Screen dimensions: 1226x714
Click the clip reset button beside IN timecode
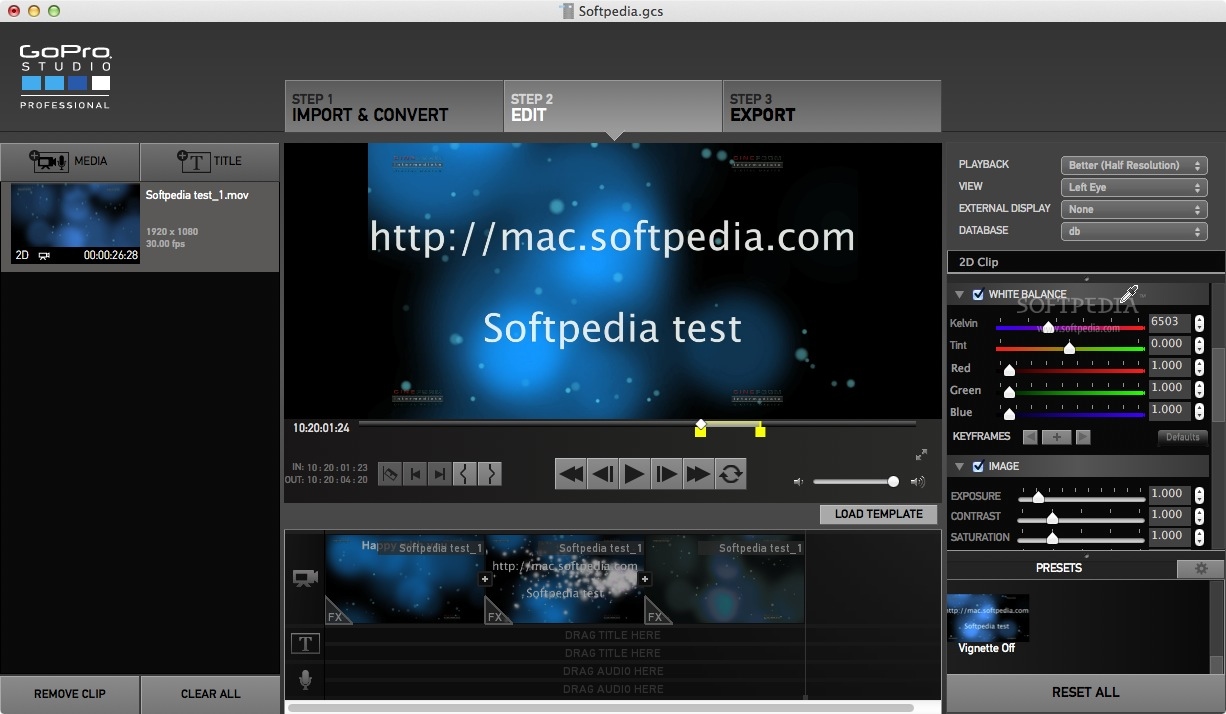(390, 474)
